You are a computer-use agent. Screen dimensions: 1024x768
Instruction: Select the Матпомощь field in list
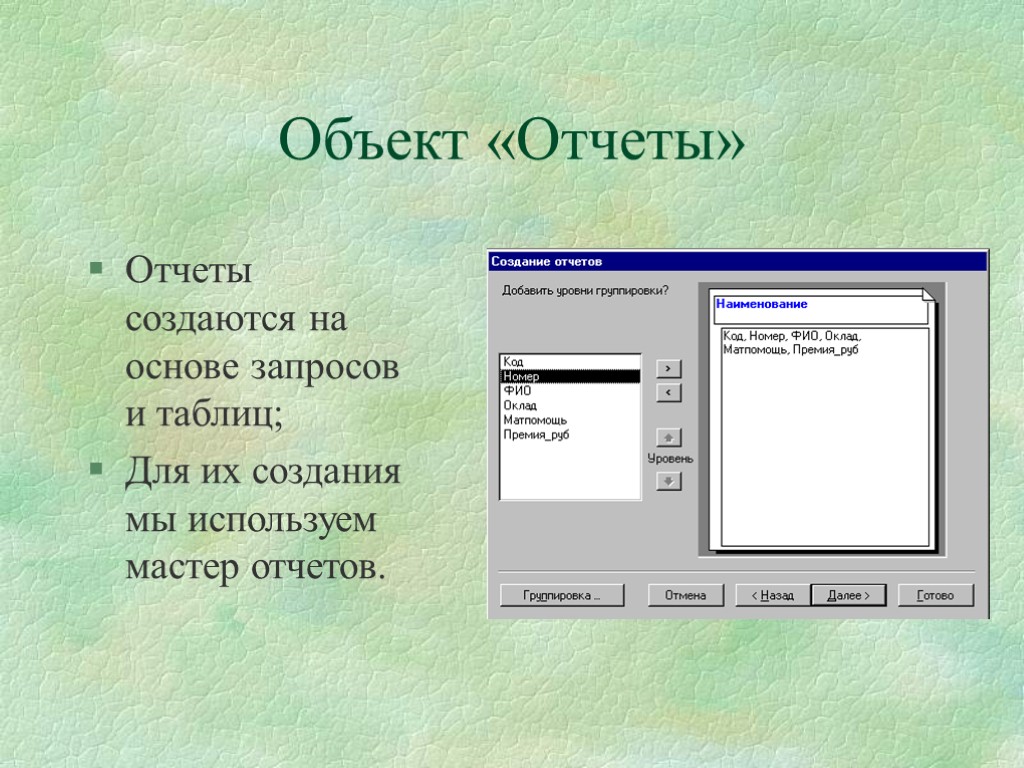coord(569,420)
